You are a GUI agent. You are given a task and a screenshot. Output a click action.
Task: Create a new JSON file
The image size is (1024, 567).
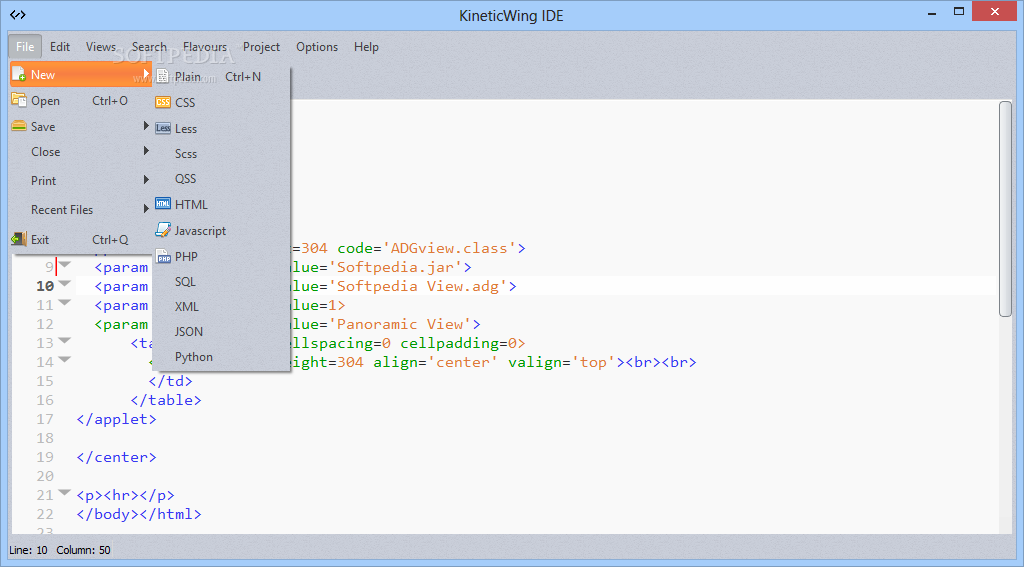pyautogui.click(x=221, y=331)
